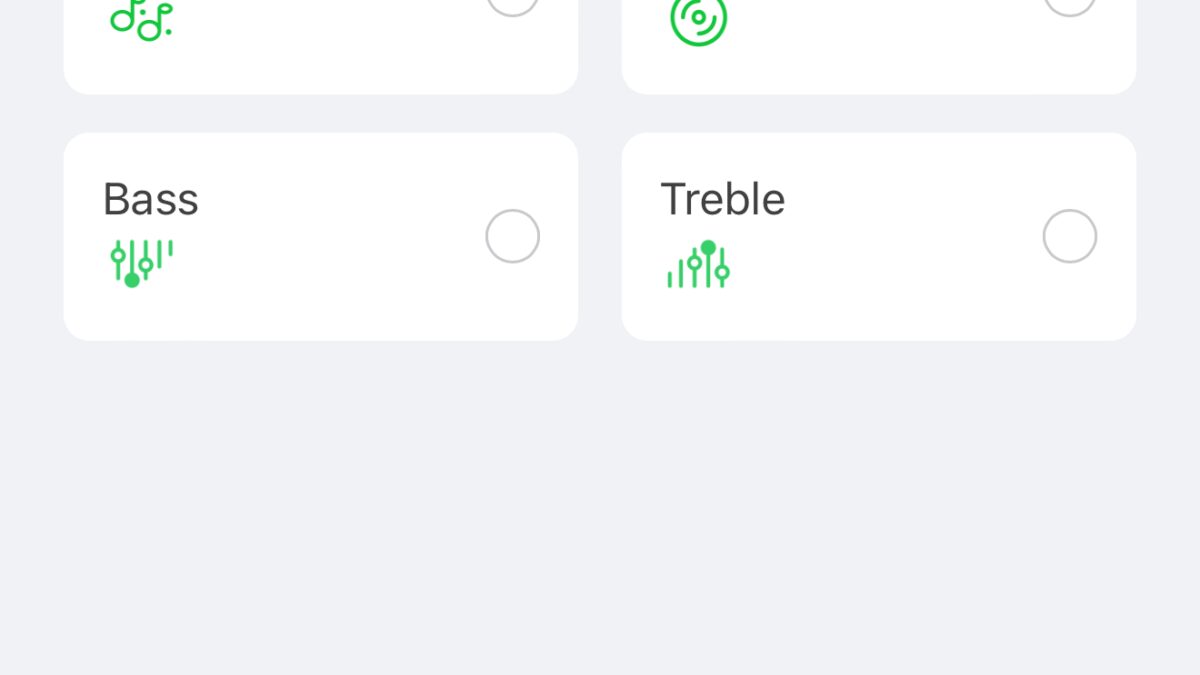Click the Bass label text
1200x675 pixels.
pos(151,199)
